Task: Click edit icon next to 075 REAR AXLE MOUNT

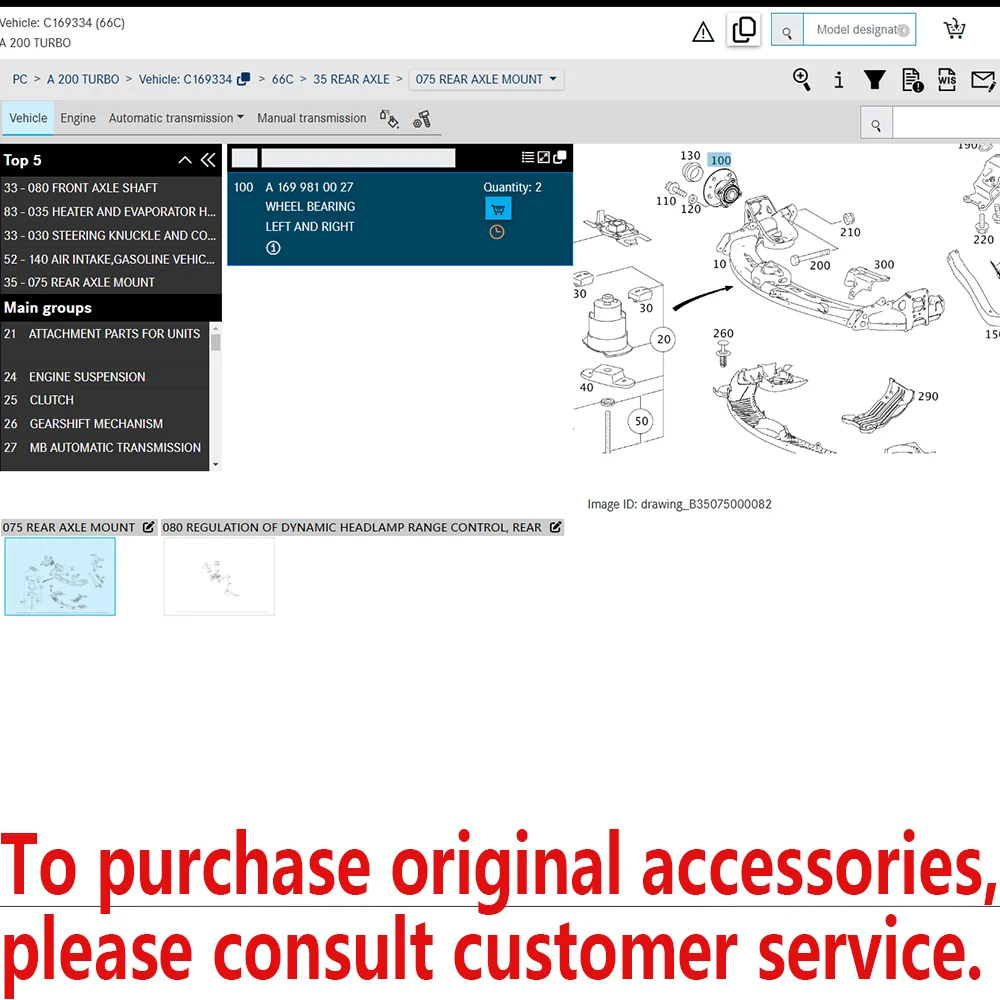Action: pyautogui.click(x=149, y=527)
